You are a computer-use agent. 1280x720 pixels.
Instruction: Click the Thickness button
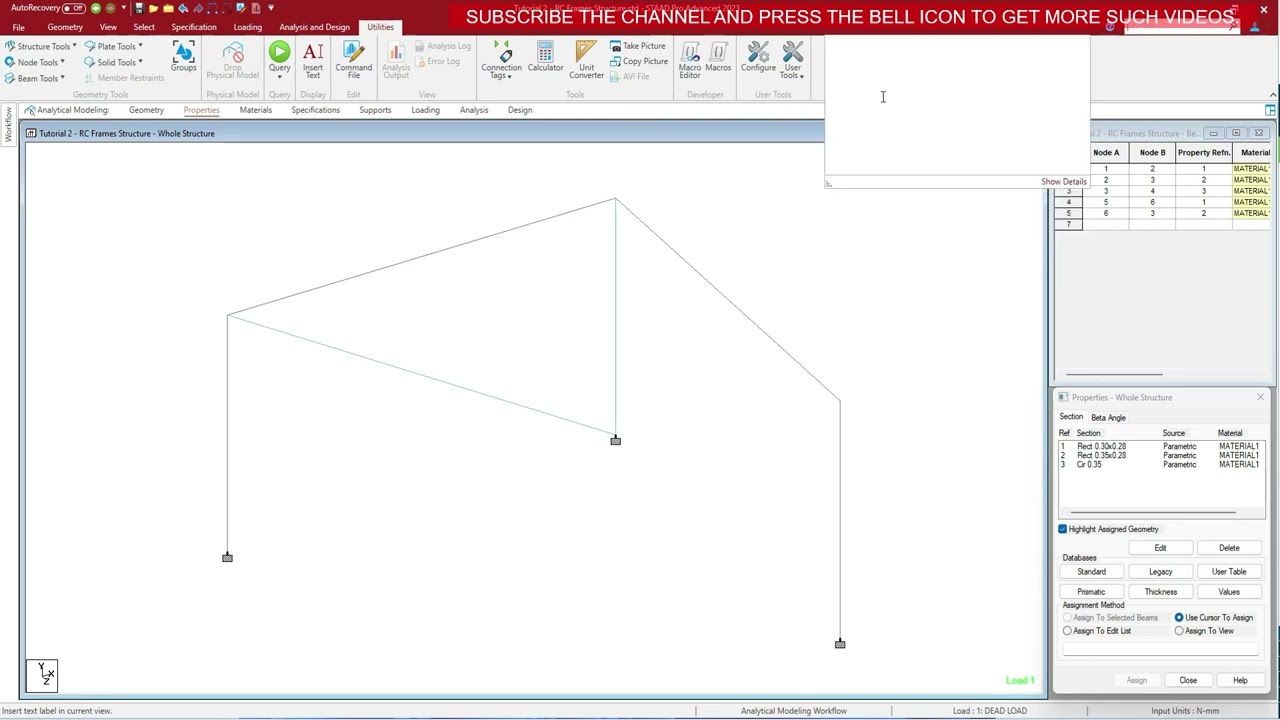(x=1160, y=592)
